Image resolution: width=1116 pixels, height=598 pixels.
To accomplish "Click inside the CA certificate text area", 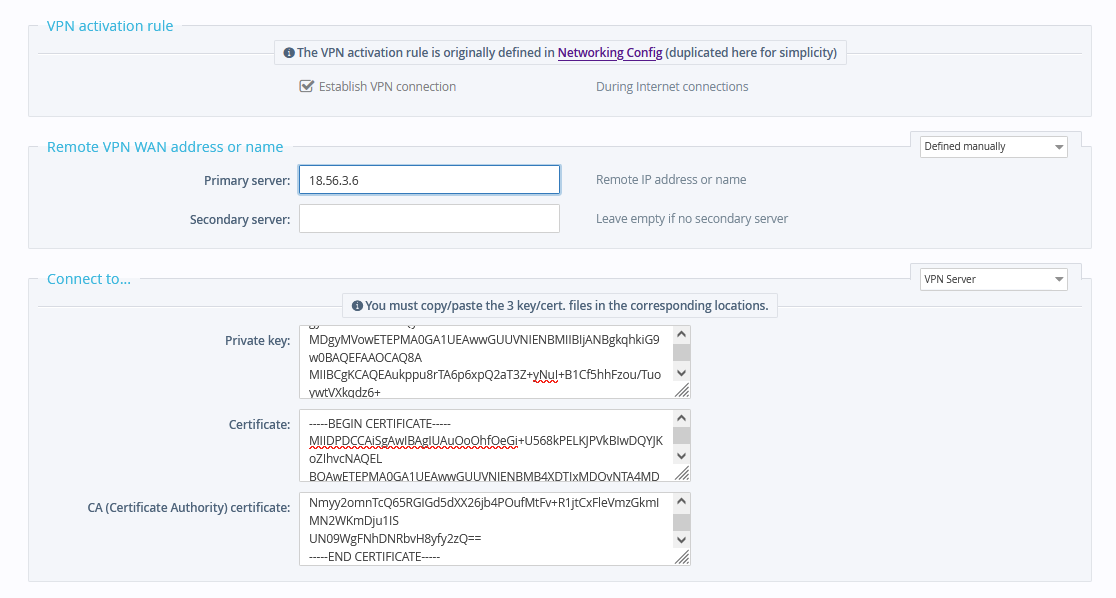I will tap(485, 528).
